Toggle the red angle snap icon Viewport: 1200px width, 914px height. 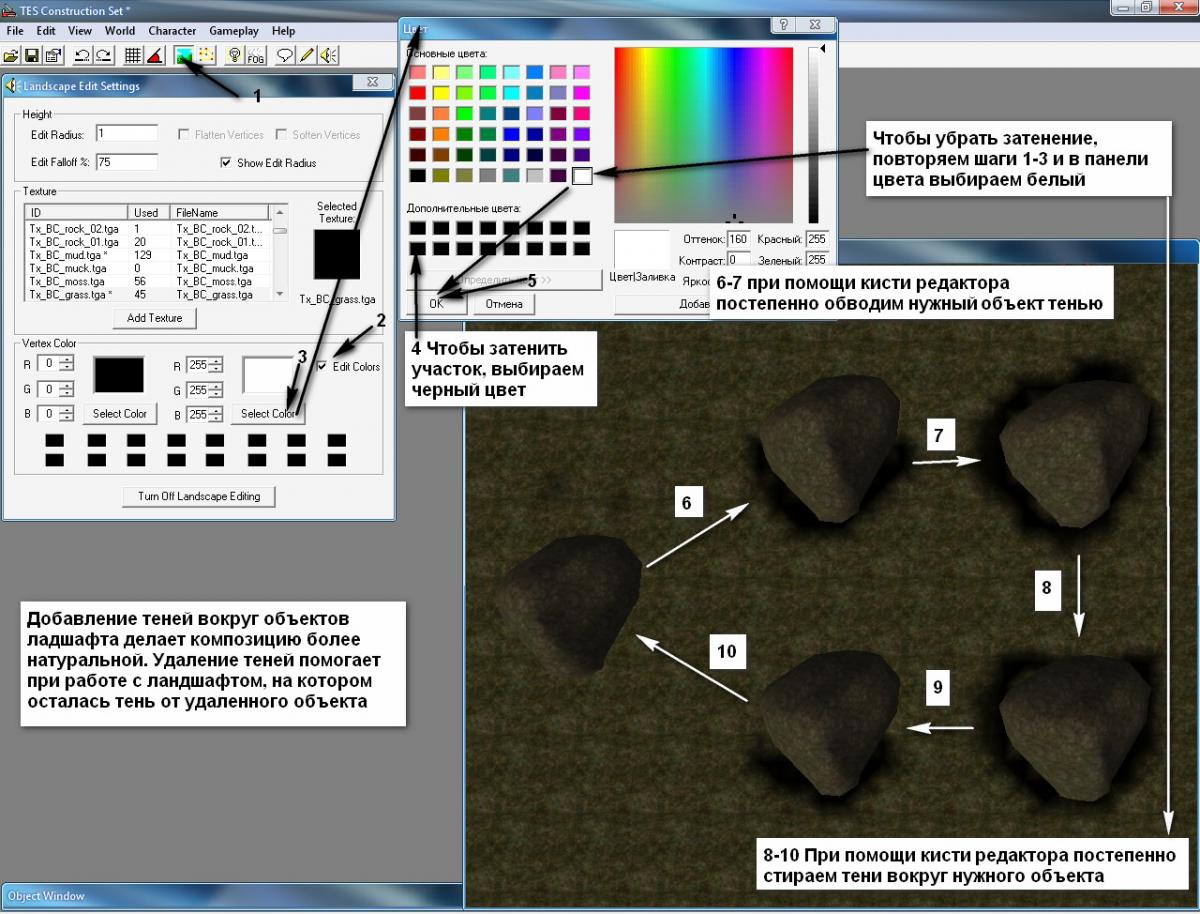154,56
